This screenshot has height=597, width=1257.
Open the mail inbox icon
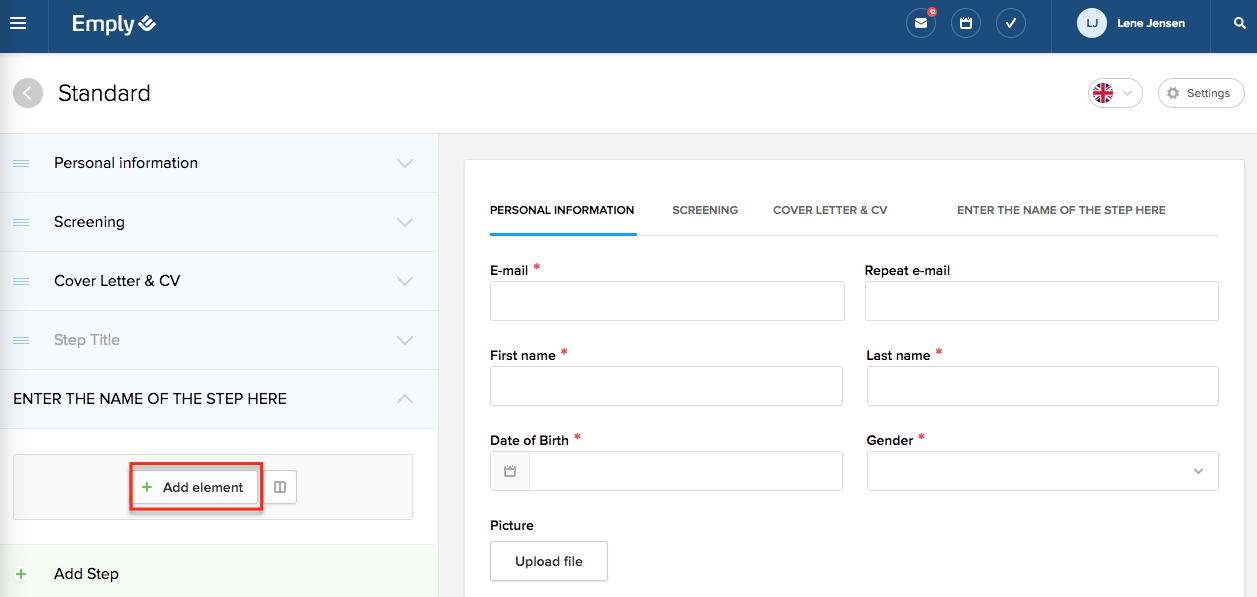tap(920, 23)
